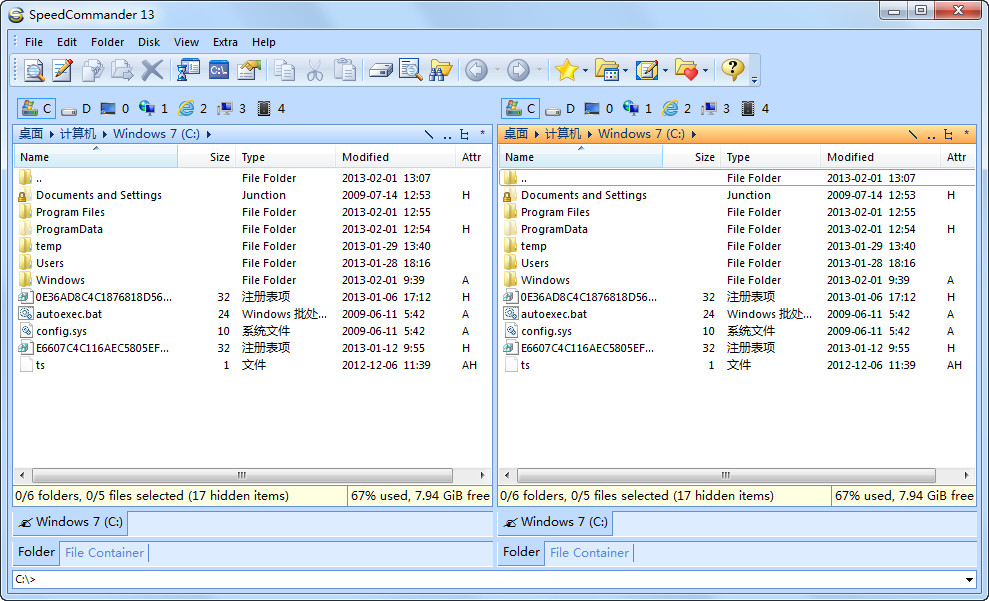Viewport: 989px width, 601px height.
Task: Sort left panel by Modified column
Action: tap(395, 157)
